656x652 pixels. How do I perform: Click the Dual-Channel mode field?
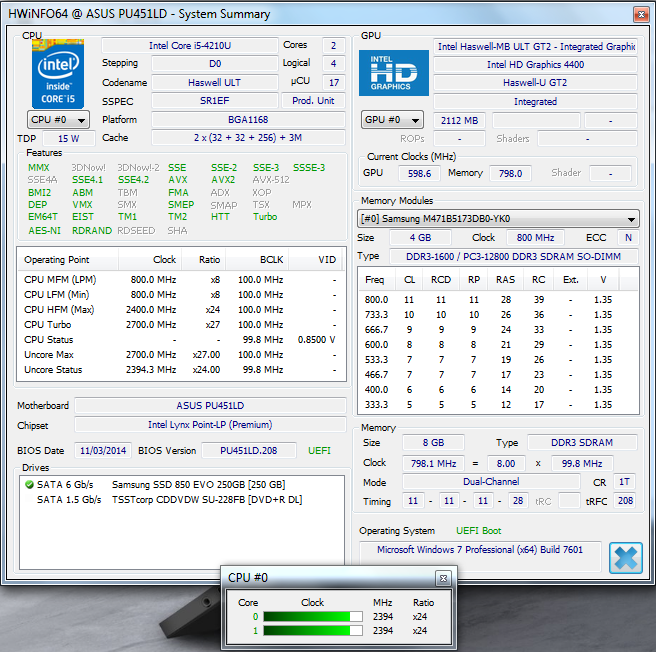[491, 482]
